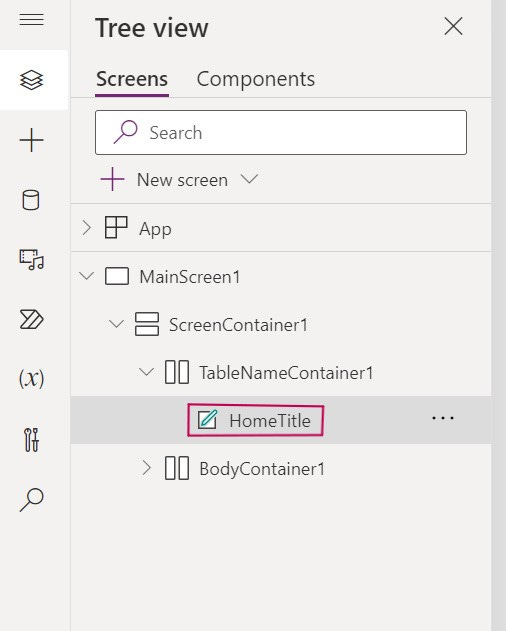
Task: Close the Tree view panel
Action: 453,27
